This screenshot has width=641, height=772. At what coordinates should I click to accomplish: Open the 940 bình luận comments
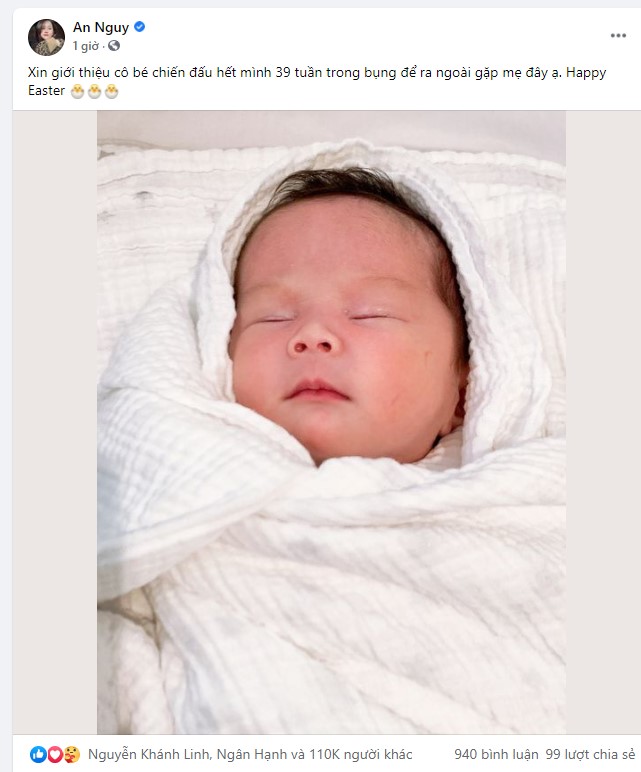(x=496, y=754)
